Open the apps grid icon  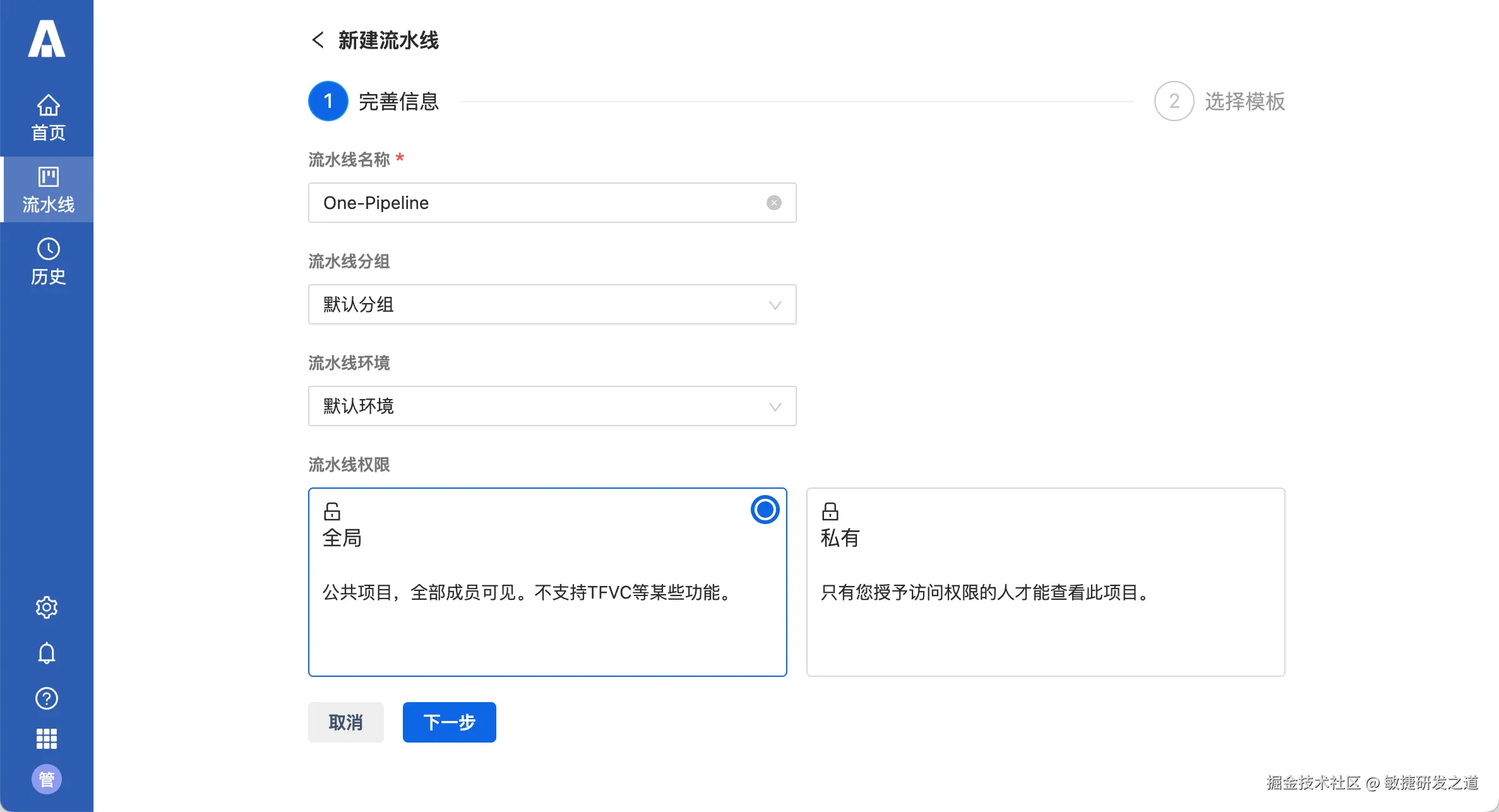coord(47,738)
